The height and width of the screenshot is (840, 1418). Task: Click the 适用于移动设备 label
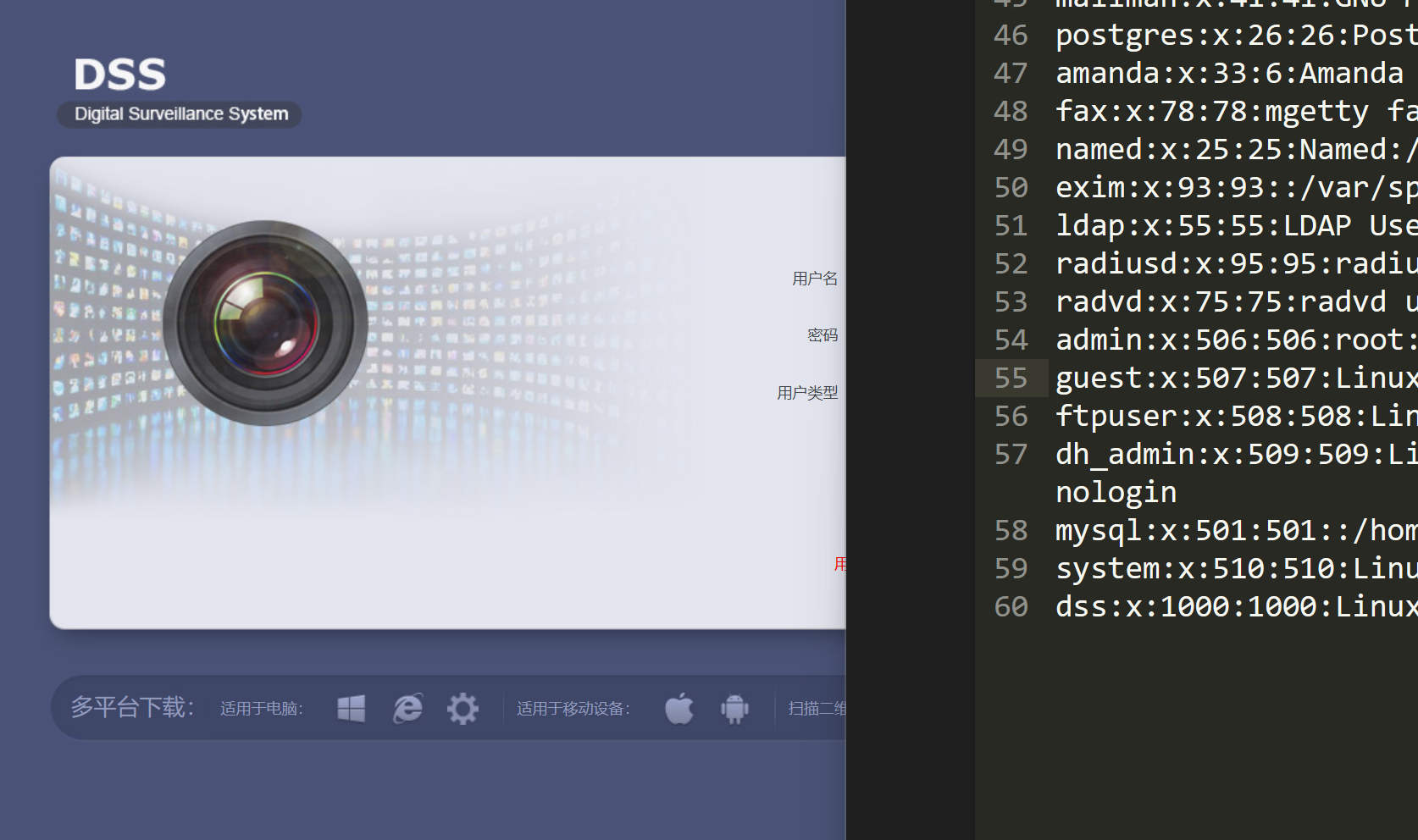pos(573,709)
